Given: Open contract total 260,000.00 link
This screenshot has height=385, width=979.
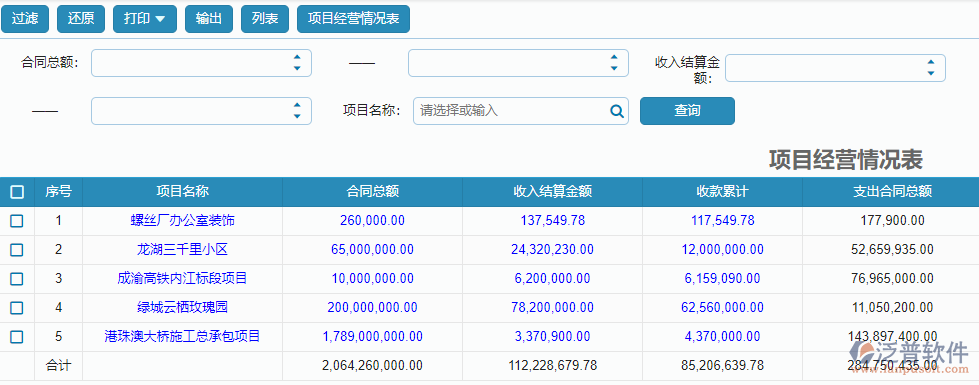Looking at the screenshot, I should coord(373,220).
